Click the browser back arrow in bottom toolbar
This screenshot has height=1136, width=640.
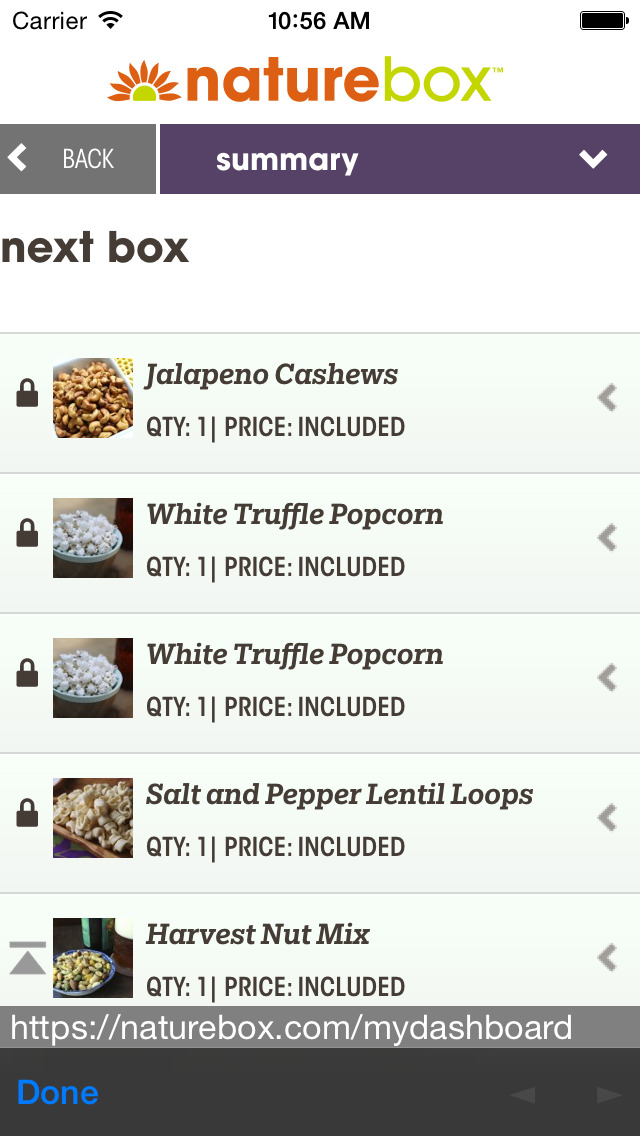[522, 1095]
